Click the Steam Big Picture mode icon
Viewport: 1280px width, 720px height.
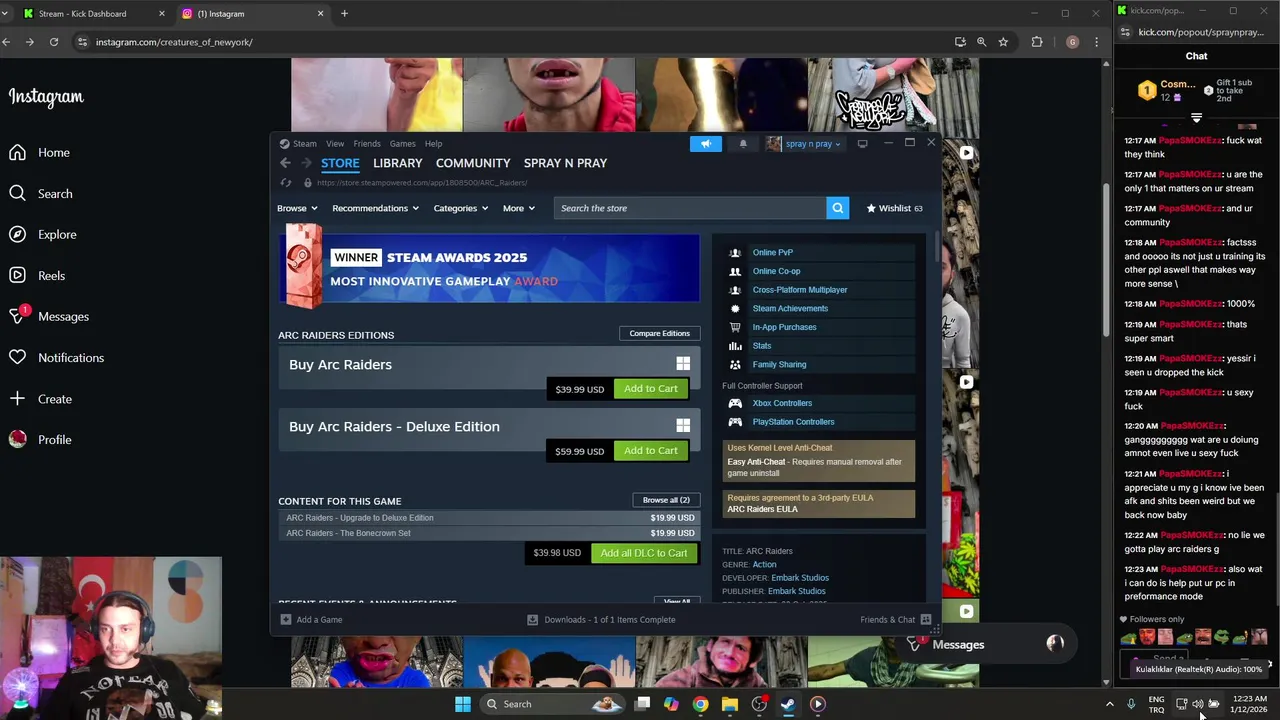point(862,144)
